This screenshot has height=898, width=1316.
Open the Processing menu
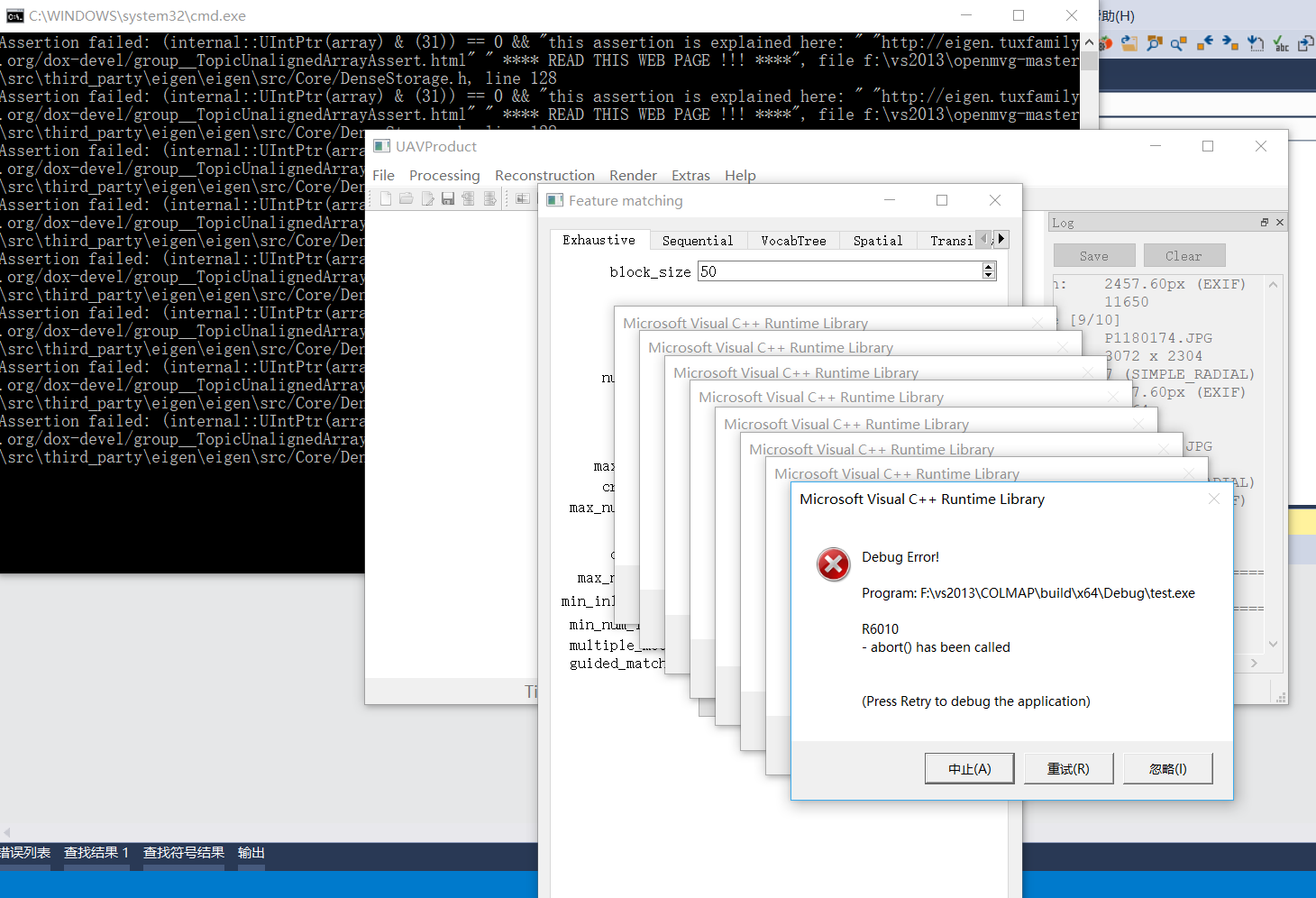pyautogui.click(x=444, y=175)
